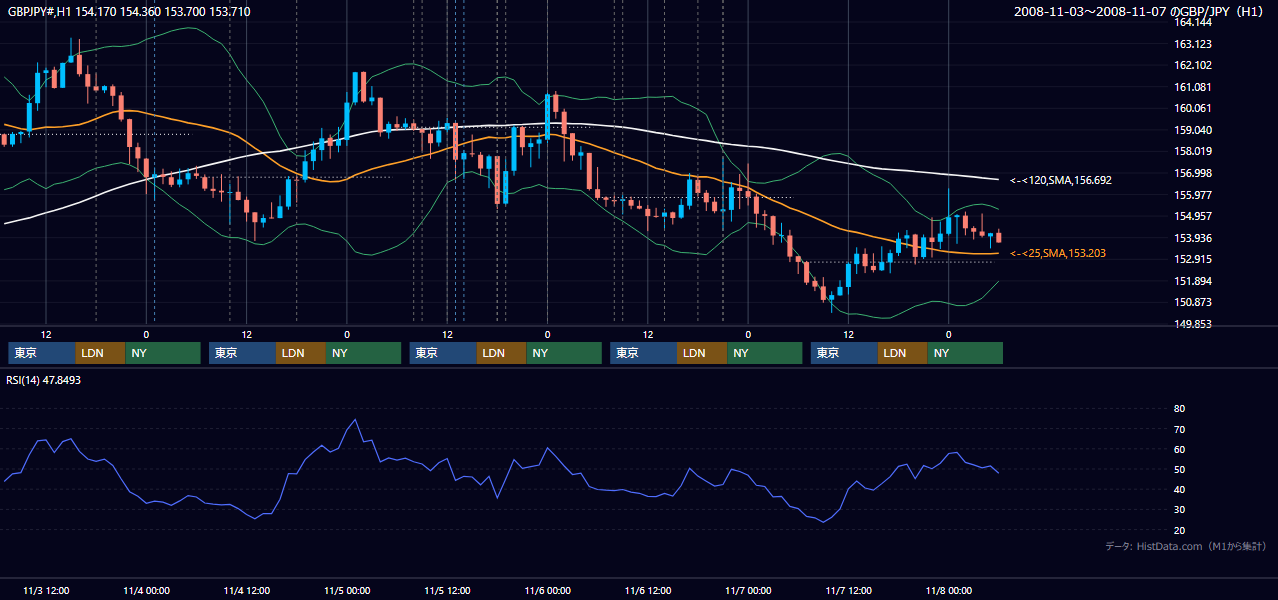Select the 25 SMA 153.203 label
This screenshot has height=600, width=1278.
coord(1058,253)
